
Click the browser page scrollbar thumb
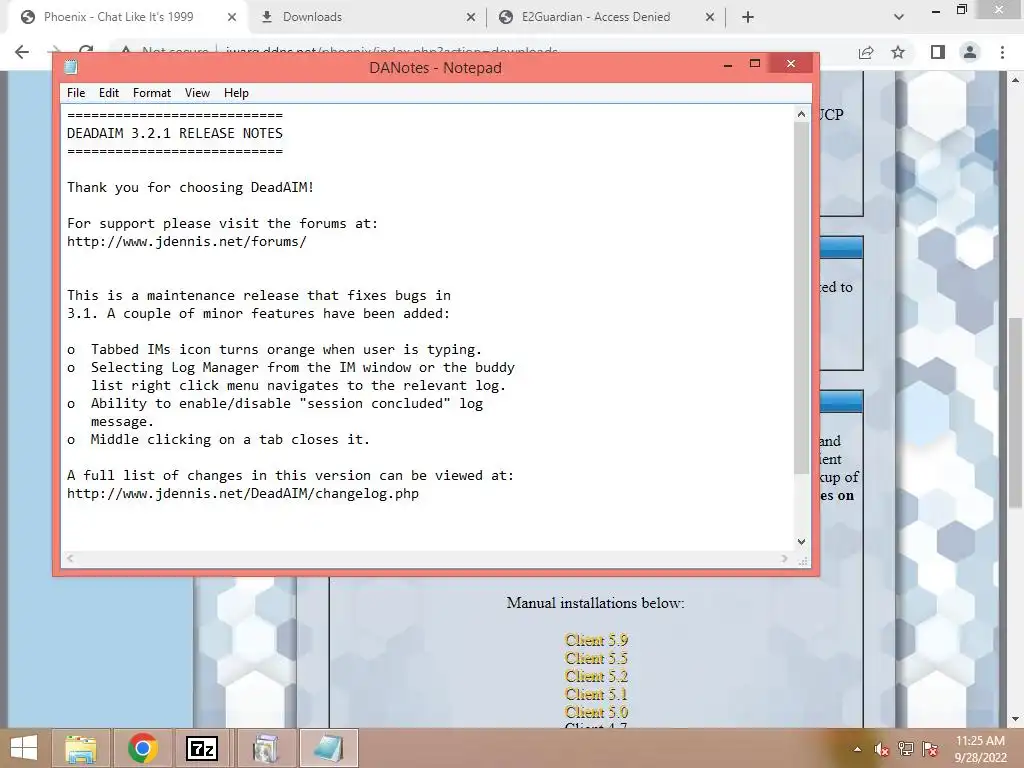[x=1016, y=411]
